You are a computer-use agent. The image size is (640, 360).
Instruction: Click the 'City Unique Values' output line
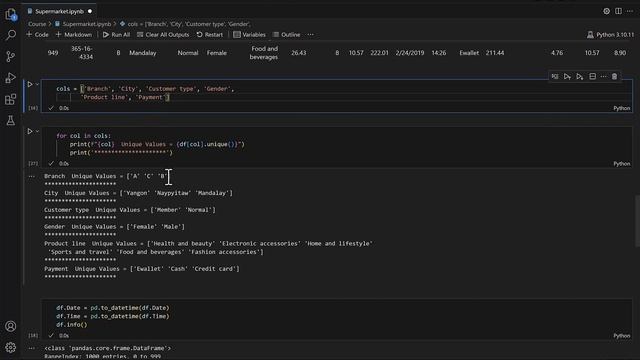138,193
